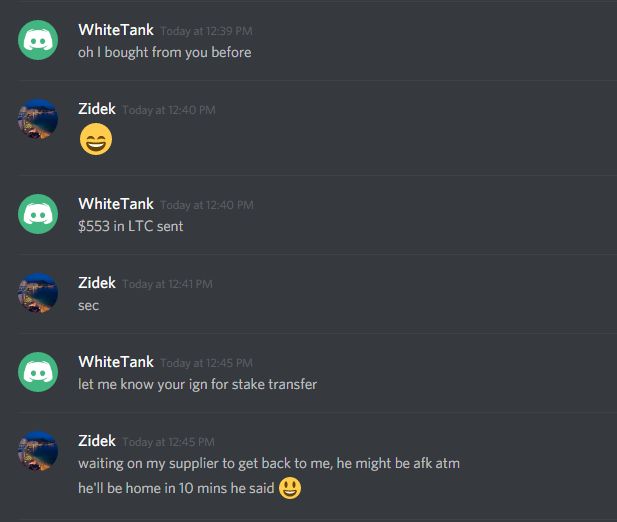Open Zidek username at 12:40 PM
This screenshot has width=617, height=522.
coord(97,109)
